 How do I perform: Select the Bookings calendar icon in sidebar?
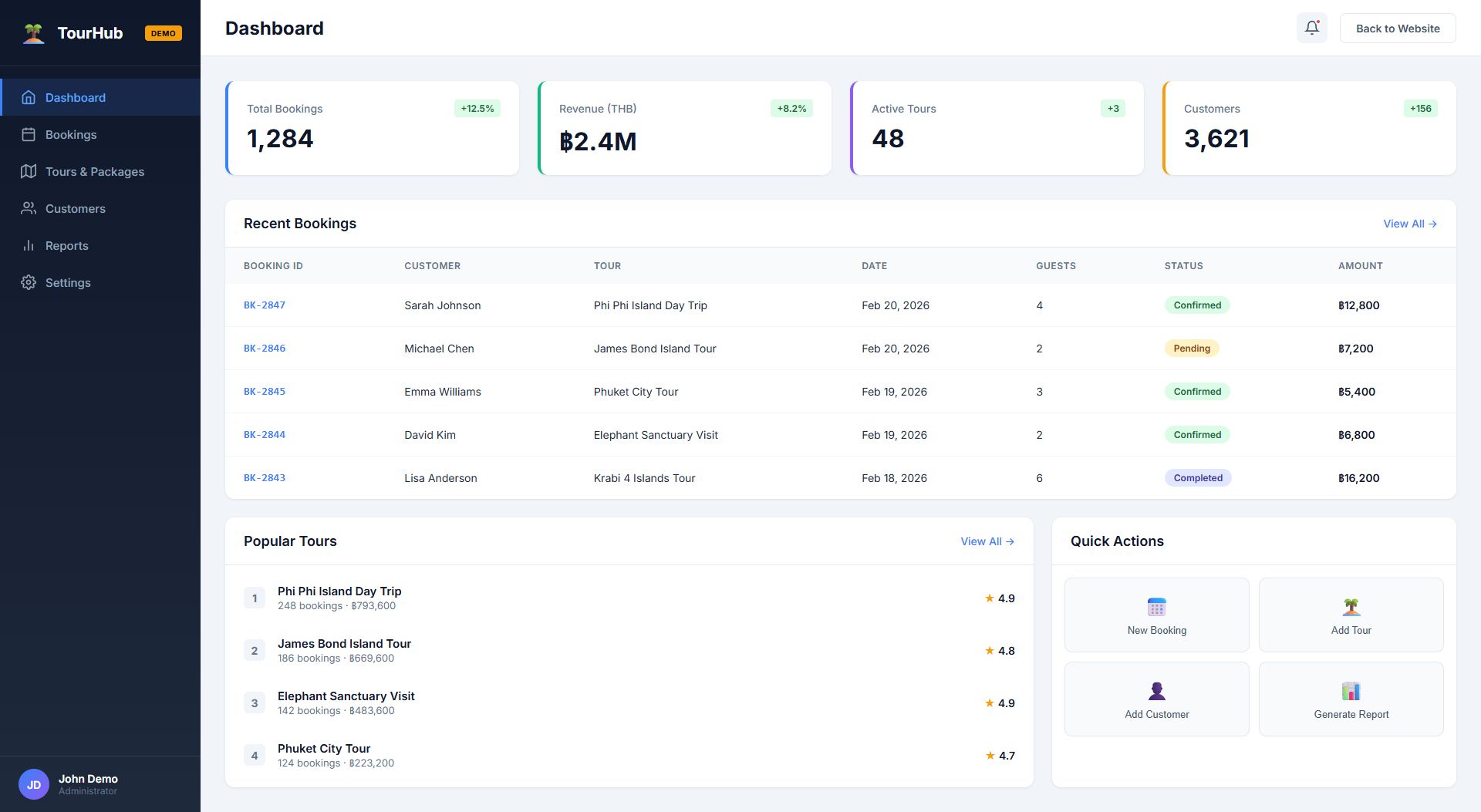(x=29, y=134)
